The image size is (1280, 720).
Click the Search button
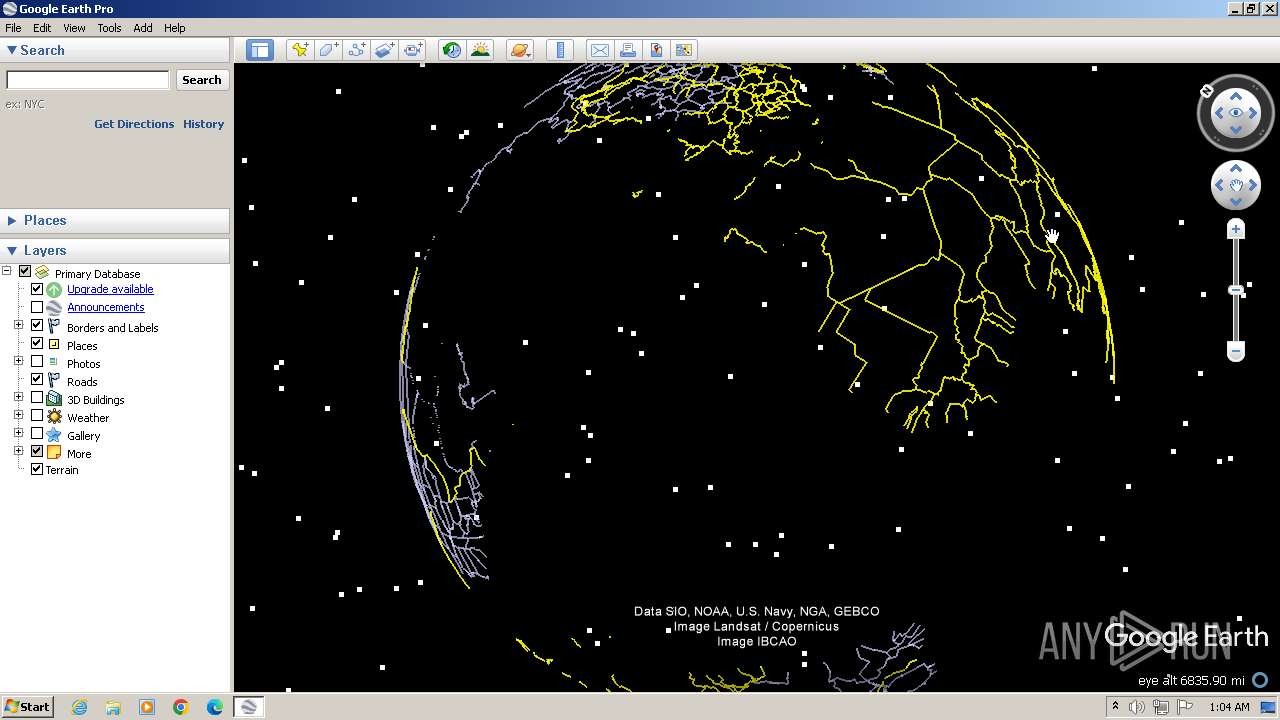tap(202, 80)
